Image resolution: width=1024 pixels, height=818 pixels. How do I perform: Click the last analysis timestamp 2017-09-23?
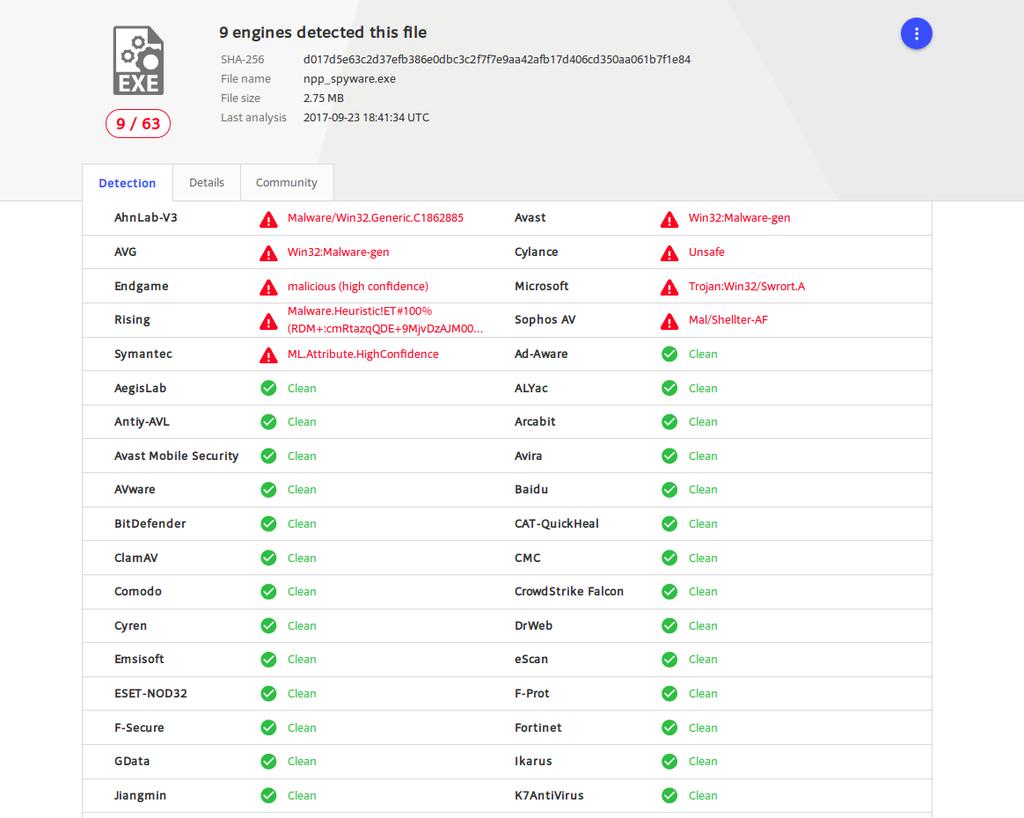click(x=366, y=118)
